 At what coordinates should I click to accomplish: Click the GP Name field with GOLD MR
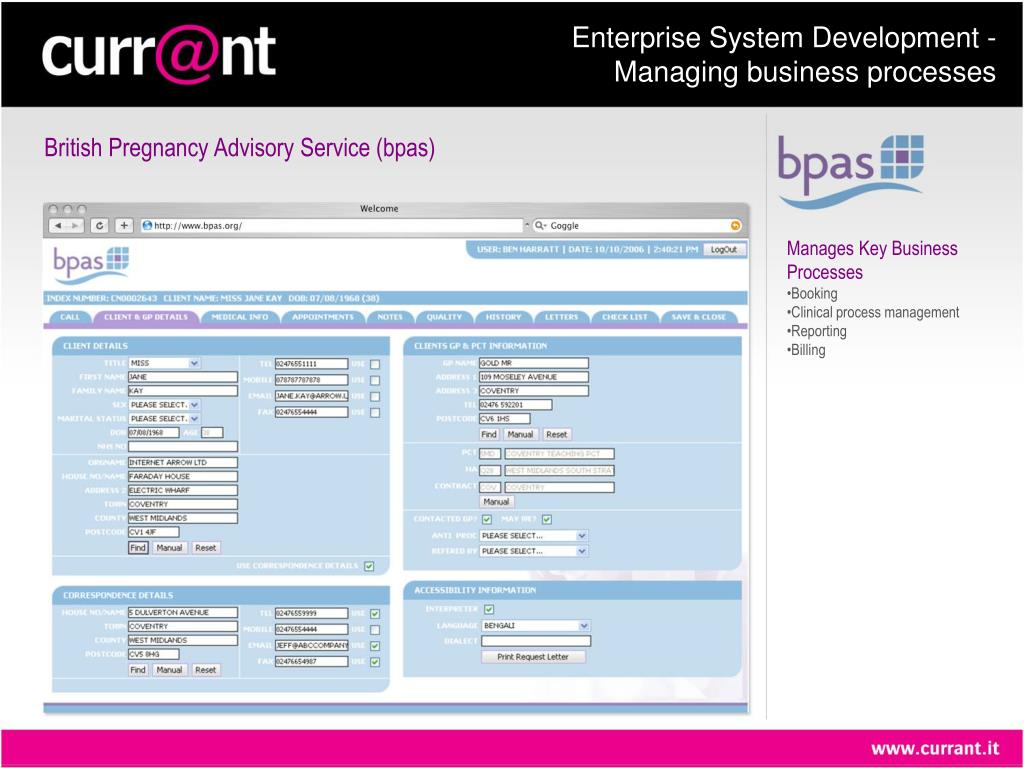(x=534, y=363)
